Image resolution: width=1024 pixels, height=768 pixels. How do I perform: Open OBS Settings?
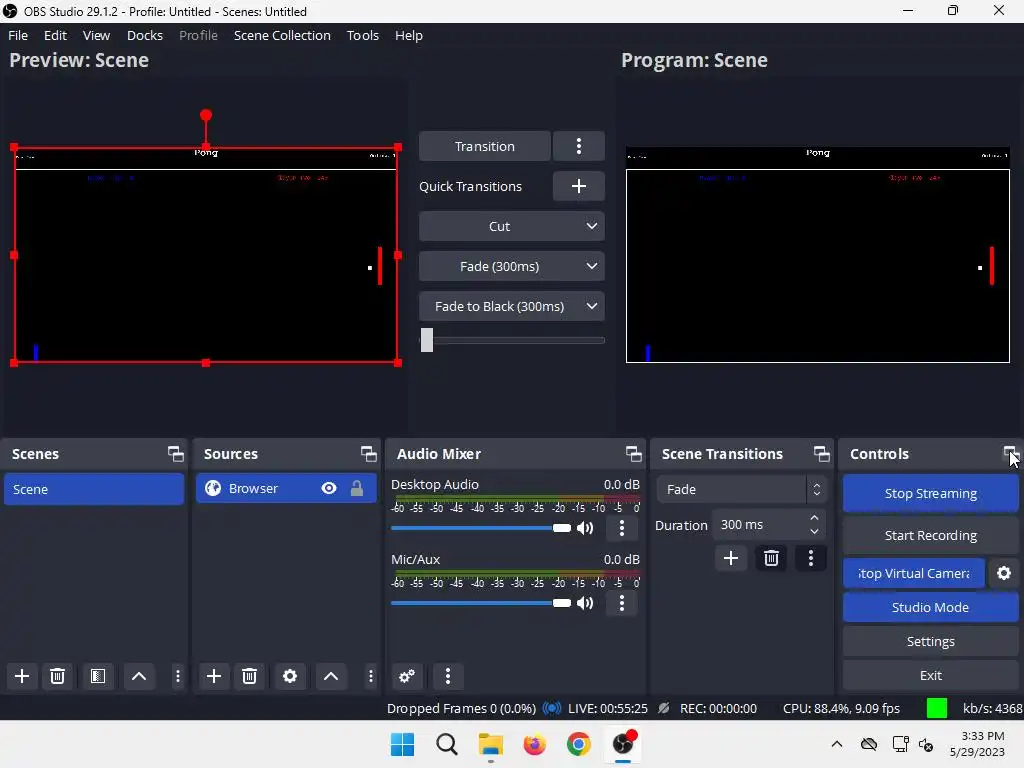tap(930, 641)
